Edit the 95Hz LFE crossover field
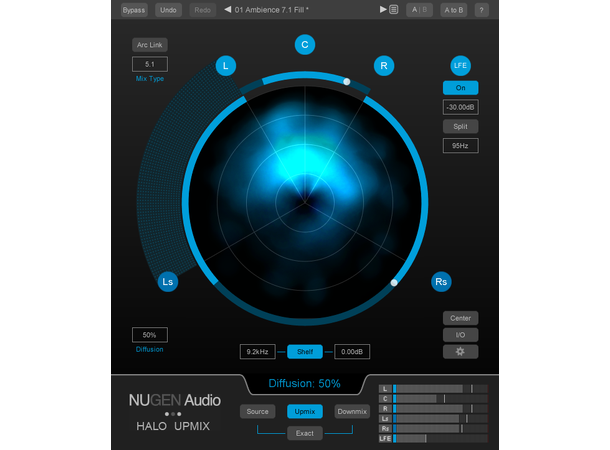 pos(460,146)
